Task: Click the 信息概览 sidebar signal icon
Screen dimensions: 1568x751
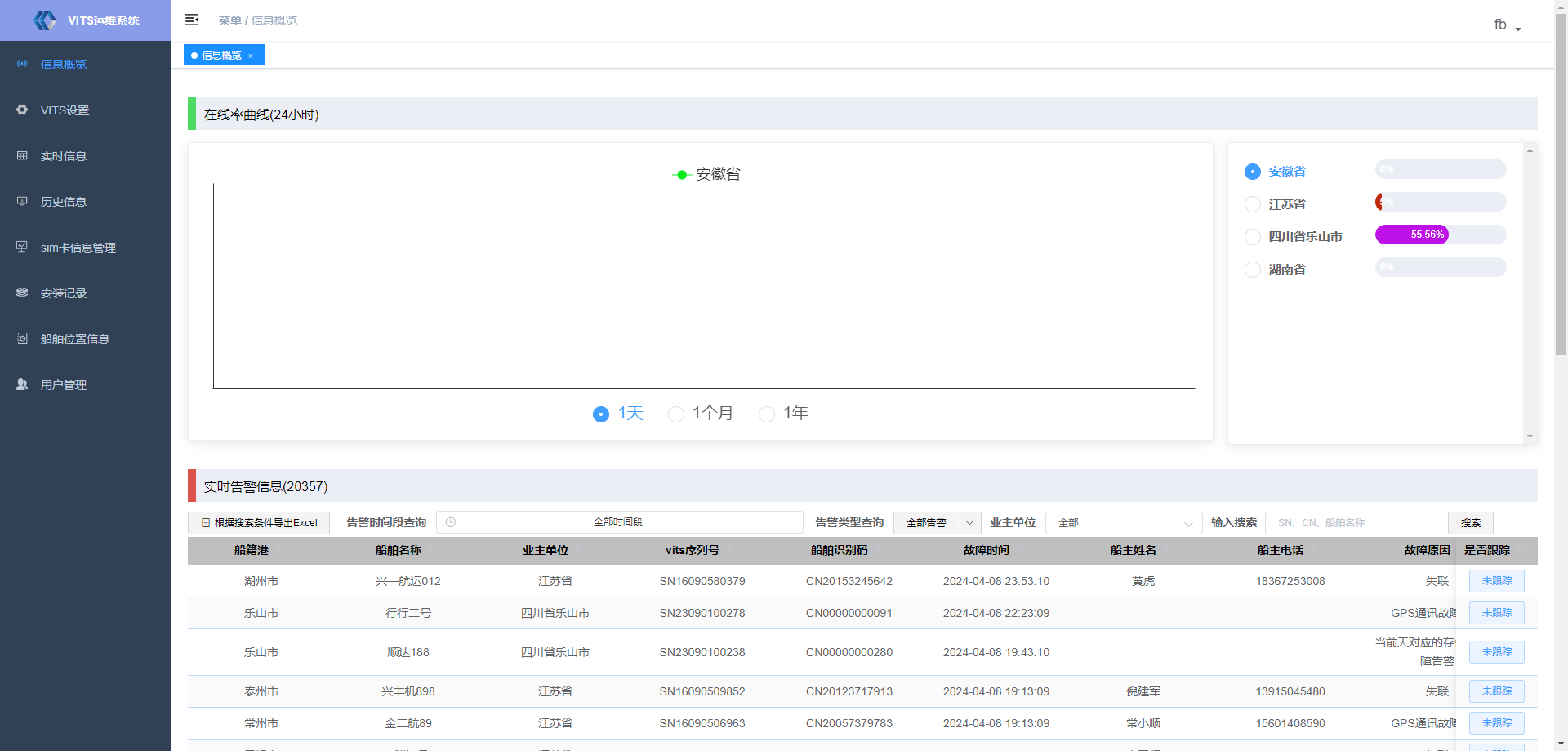Action: [x=22, y=64]
